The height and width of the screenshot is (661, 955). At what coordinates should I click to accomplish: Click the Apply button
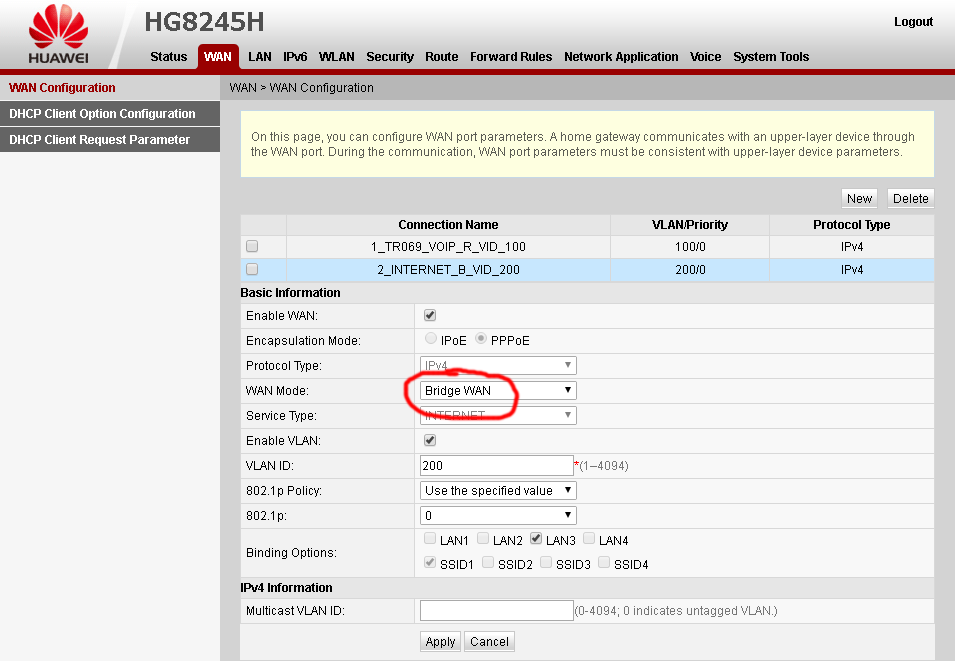tap(440, 642)
